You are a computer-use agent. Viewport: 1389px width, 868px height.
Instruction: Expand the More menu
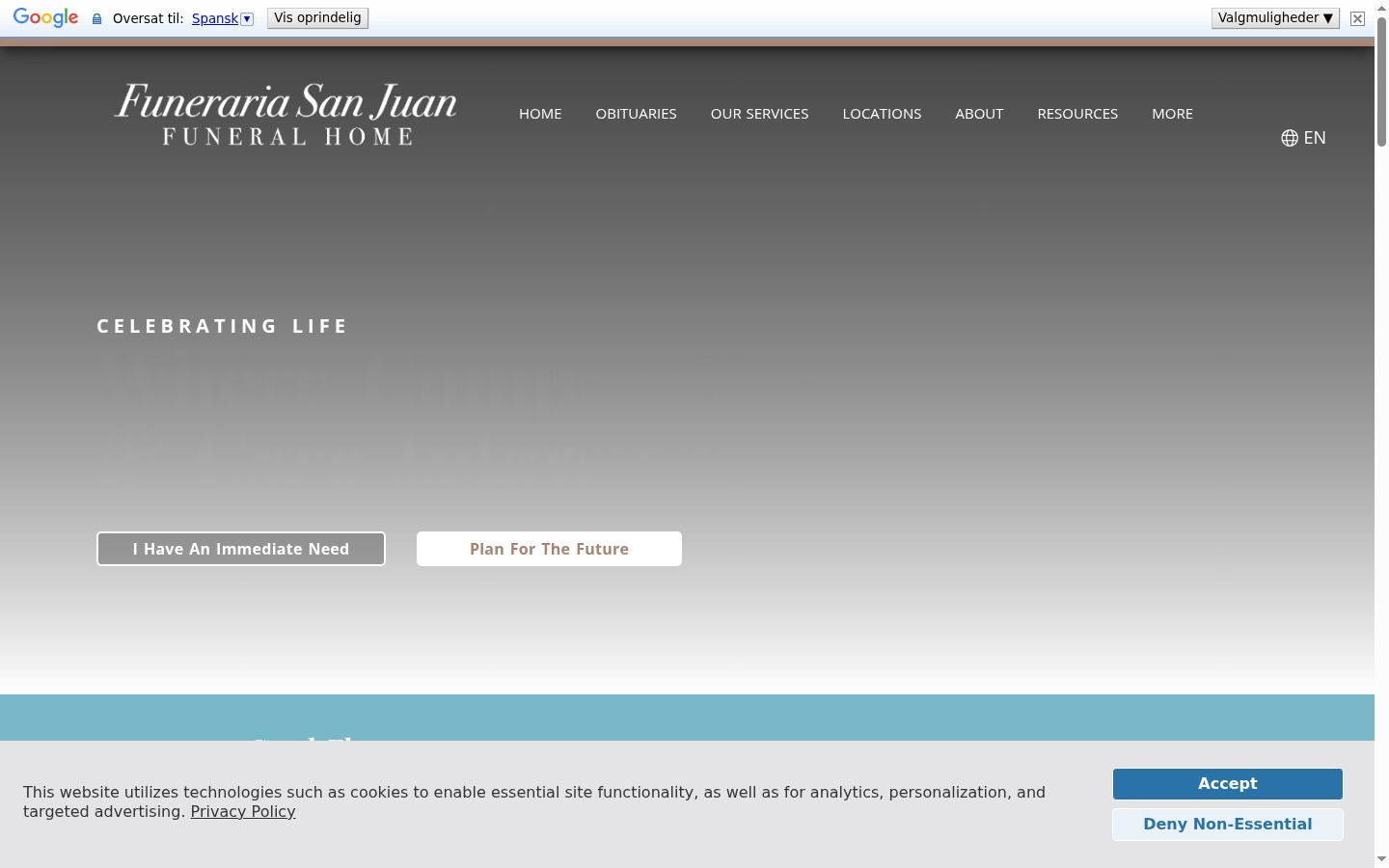point(1172,114)
